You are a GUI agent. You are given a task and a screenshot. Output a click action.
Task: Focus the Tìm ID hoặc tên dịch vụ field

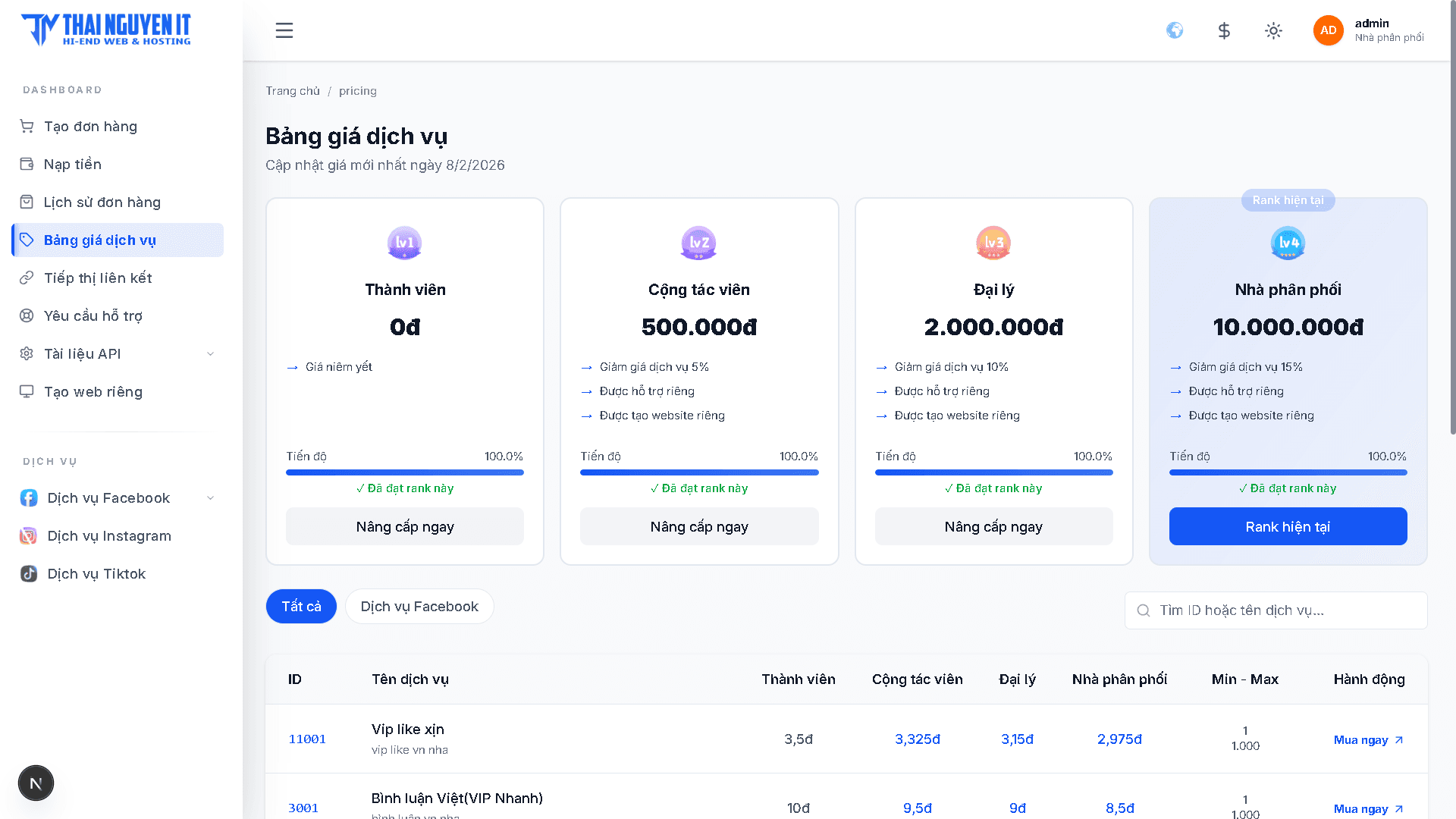click(x=1276, y=610)
